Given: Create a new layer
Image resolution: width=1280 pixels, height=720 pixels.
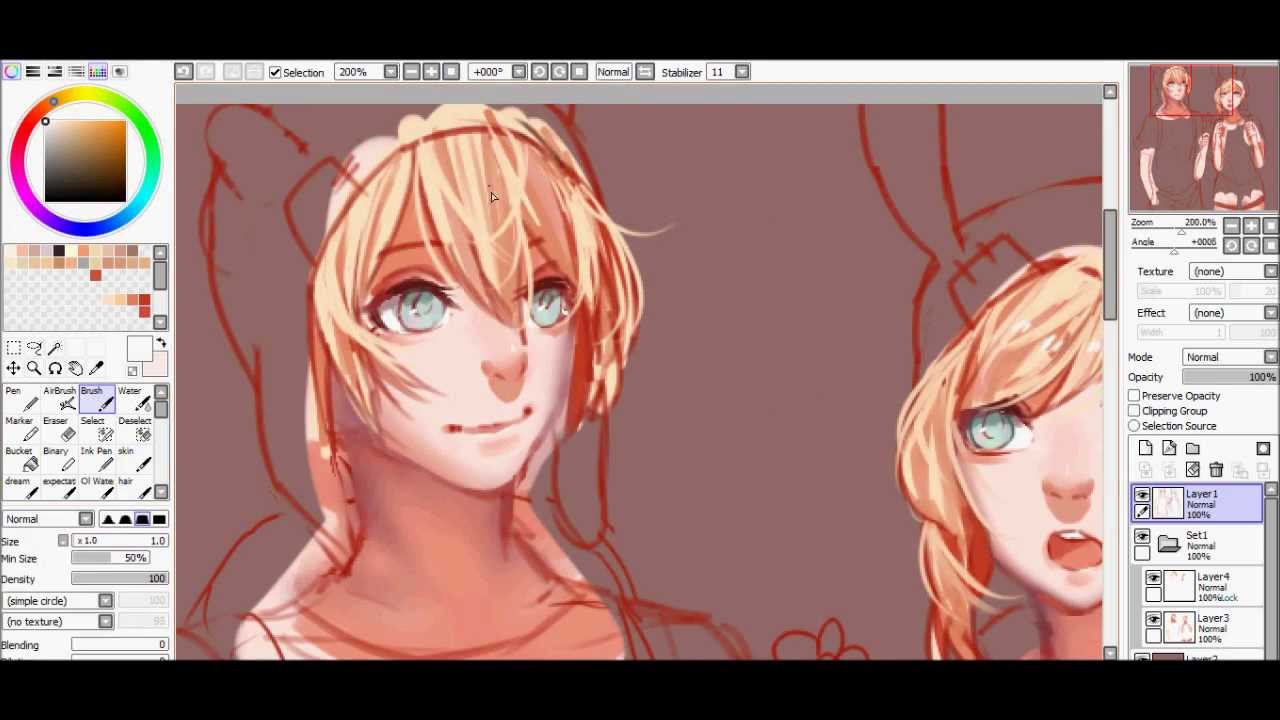Looking at the screenshot, I should [x=1145, y=449].
